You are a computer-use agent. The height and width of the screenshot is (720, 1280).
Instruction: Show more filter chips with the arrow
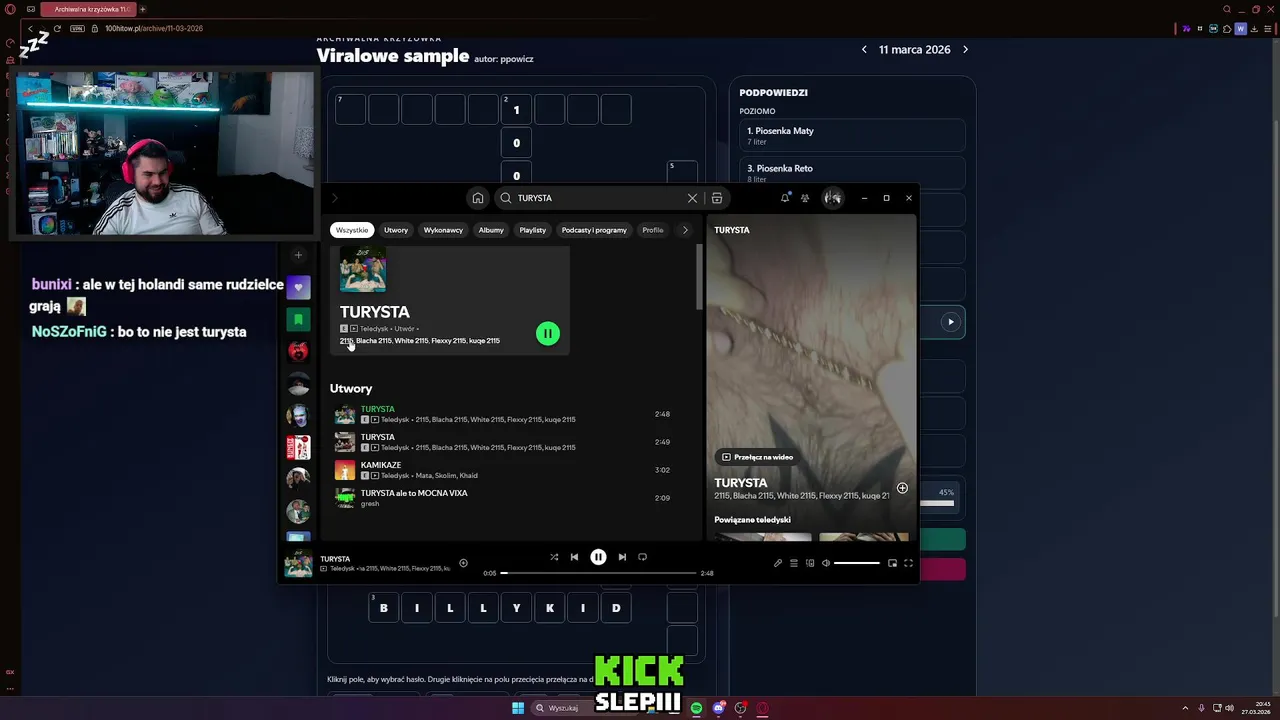tap(685, 230)
